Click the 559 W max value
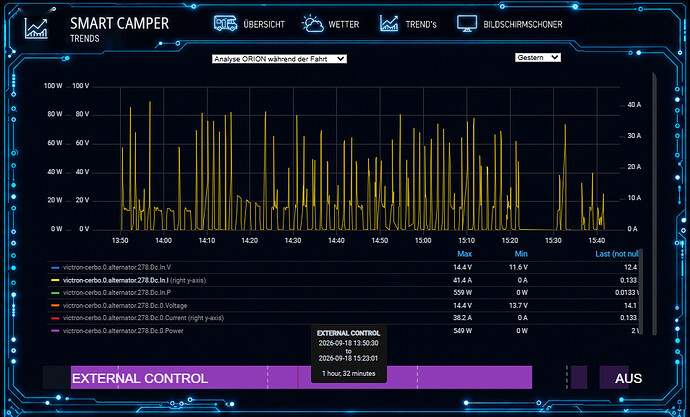The width and height of the screenshot is (690, 417). 462,293
